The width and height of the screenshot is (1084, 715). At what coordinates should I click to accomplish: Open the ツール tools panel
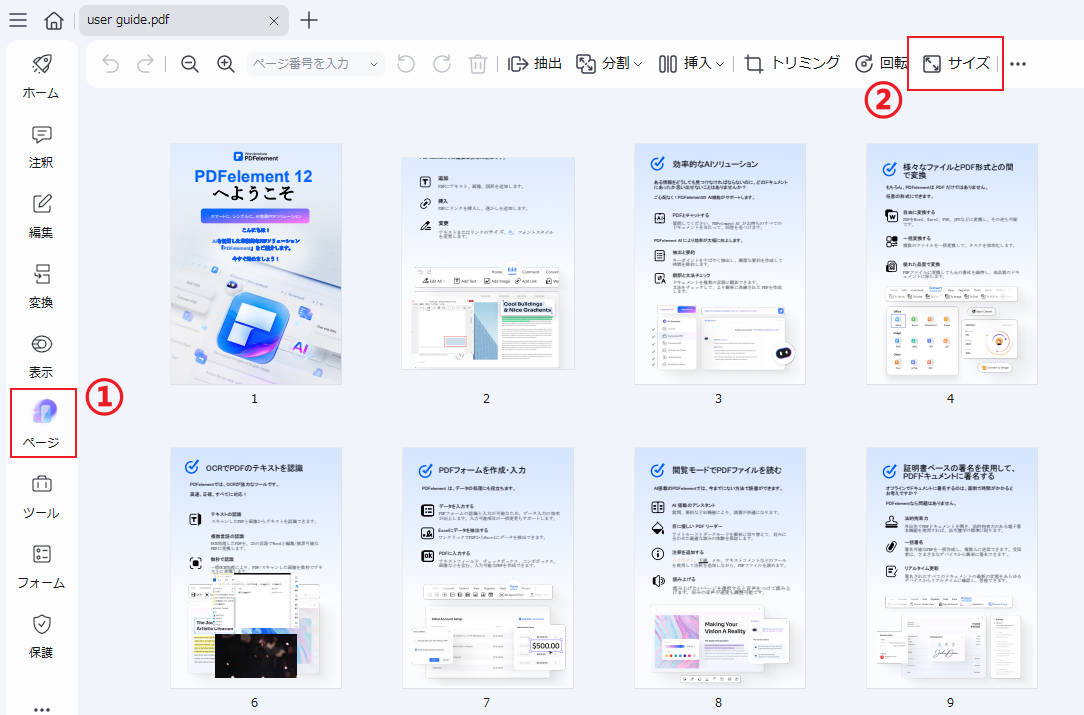tap(40, 493)
